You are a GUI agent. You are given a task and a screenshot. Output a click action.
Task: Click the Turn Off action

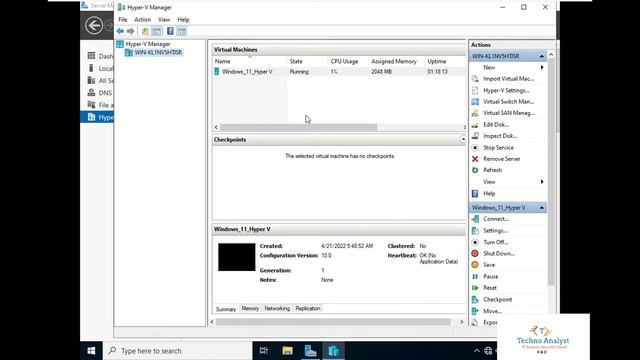[496, 242]
